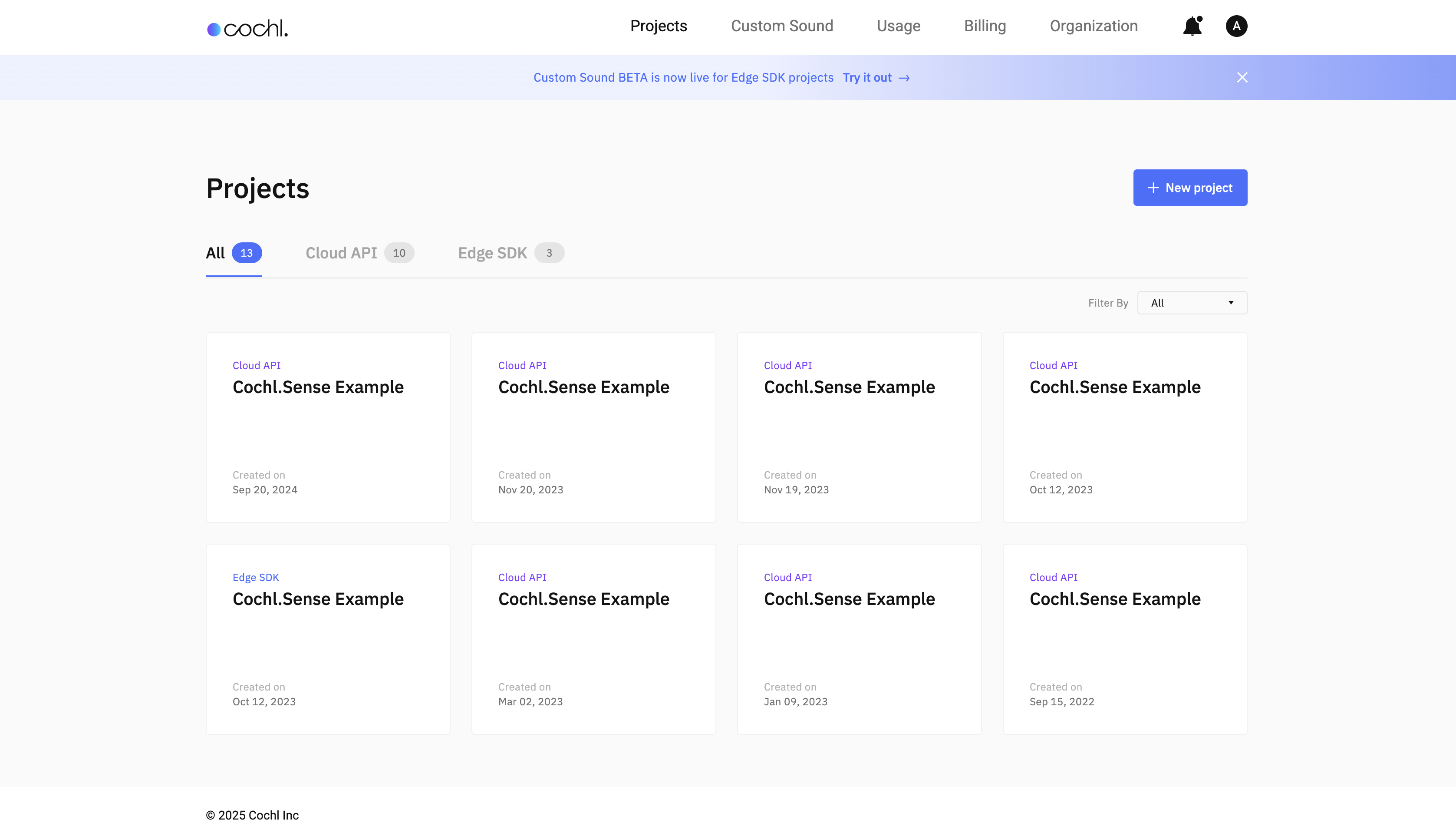
Task: Expand the Filter By dropdown
Action: tap(1192, 303)
